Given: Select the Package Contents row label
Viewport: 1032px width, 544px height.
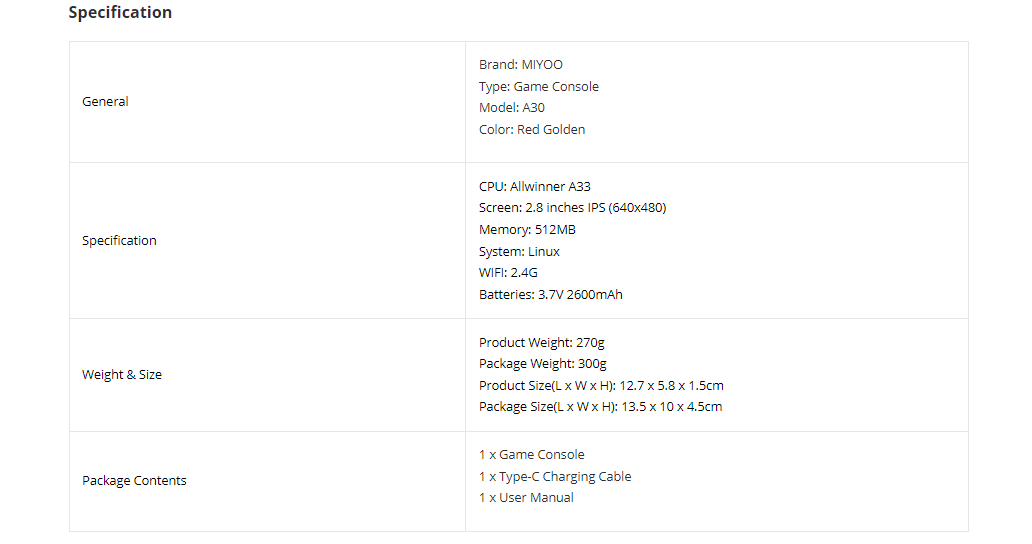Looking at the screenshot, I should click(134, 481).
